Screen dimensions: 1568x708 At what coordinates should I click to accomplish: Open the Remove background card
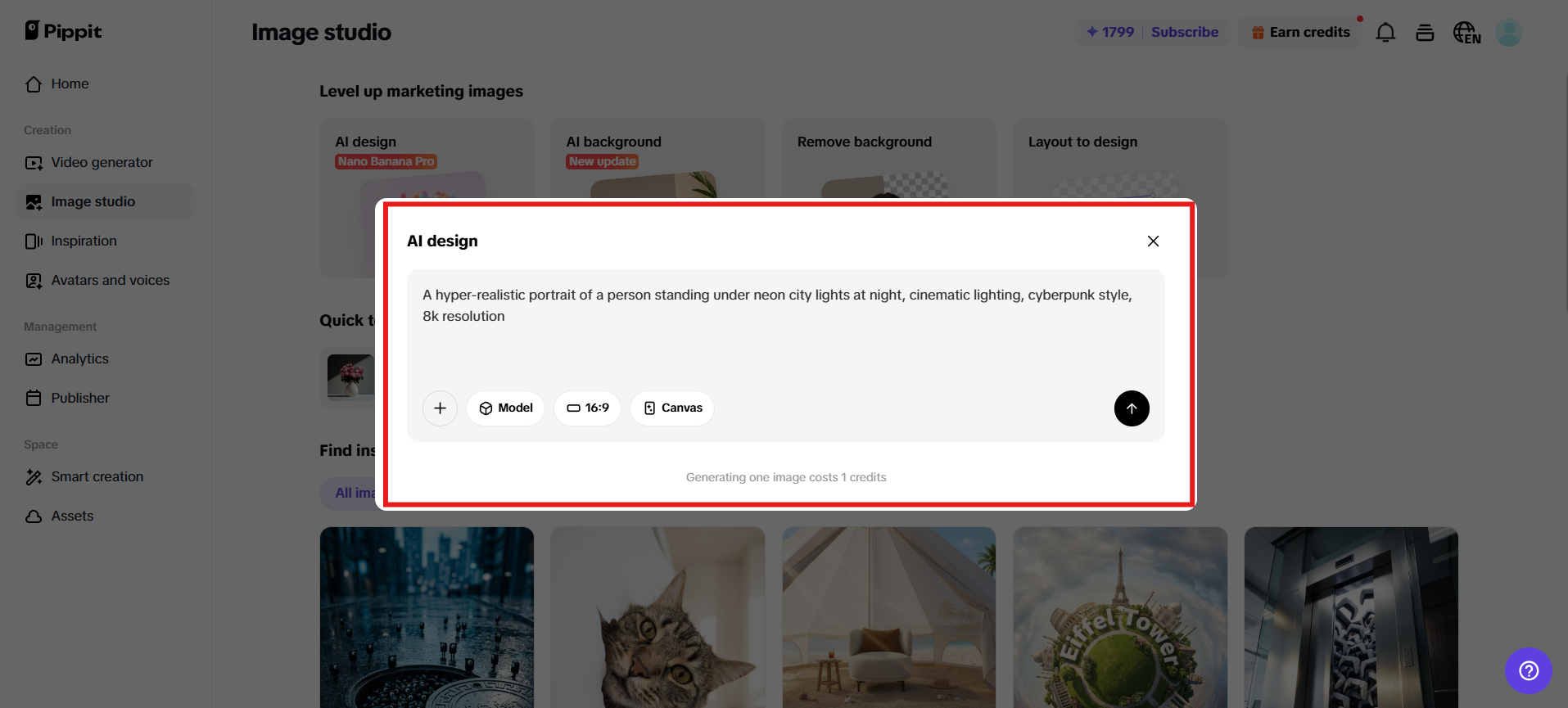point(888,159)
